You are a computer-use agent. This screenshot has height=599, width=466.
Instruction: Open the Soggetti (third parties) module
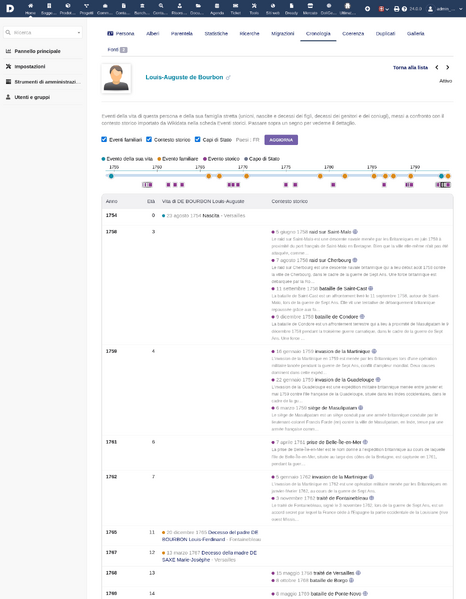pos(49,6)
